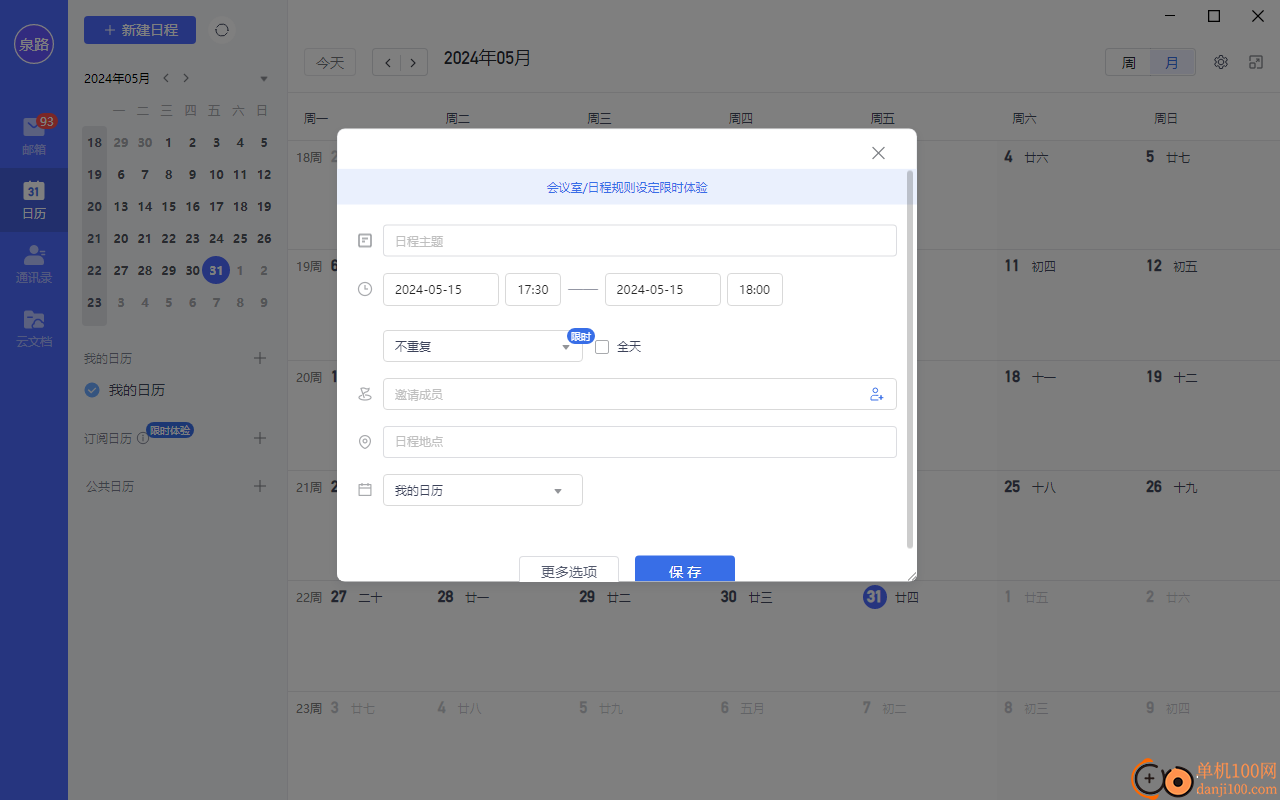1280x800 pixels.
Task: Add a subscription under 订阅日历
Action: point(260,438)
